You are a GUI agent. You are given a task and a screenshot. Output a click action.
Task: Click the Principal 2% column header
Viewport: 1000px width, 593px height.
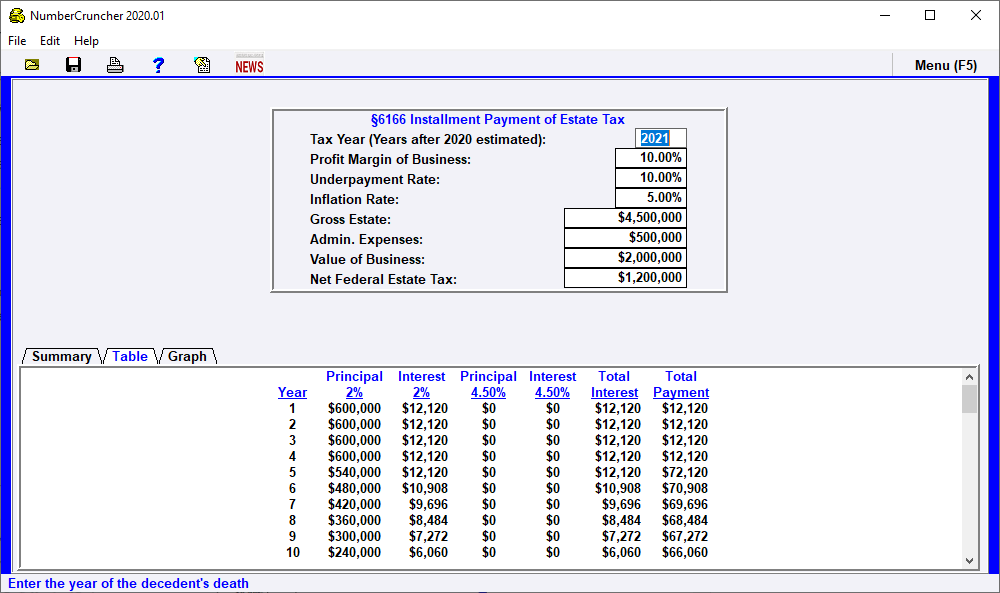click(x=355, y=384)
